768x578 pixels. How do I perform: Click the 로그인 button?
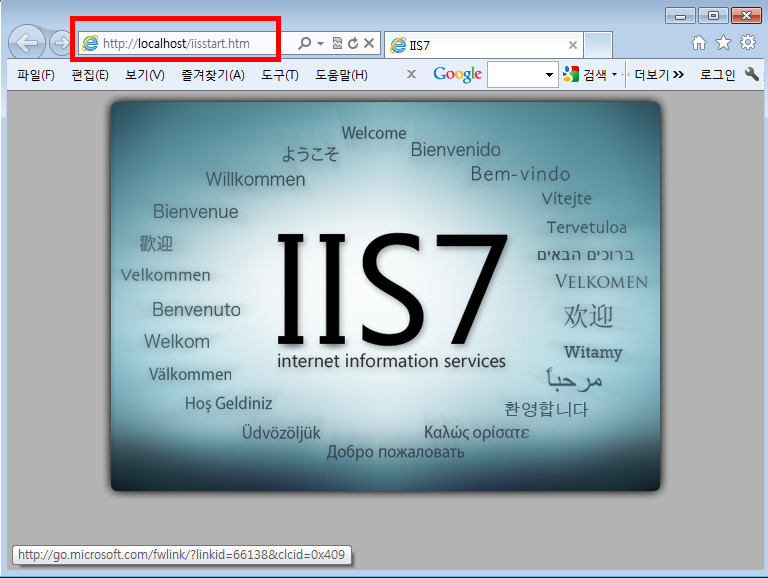[717, 75]
